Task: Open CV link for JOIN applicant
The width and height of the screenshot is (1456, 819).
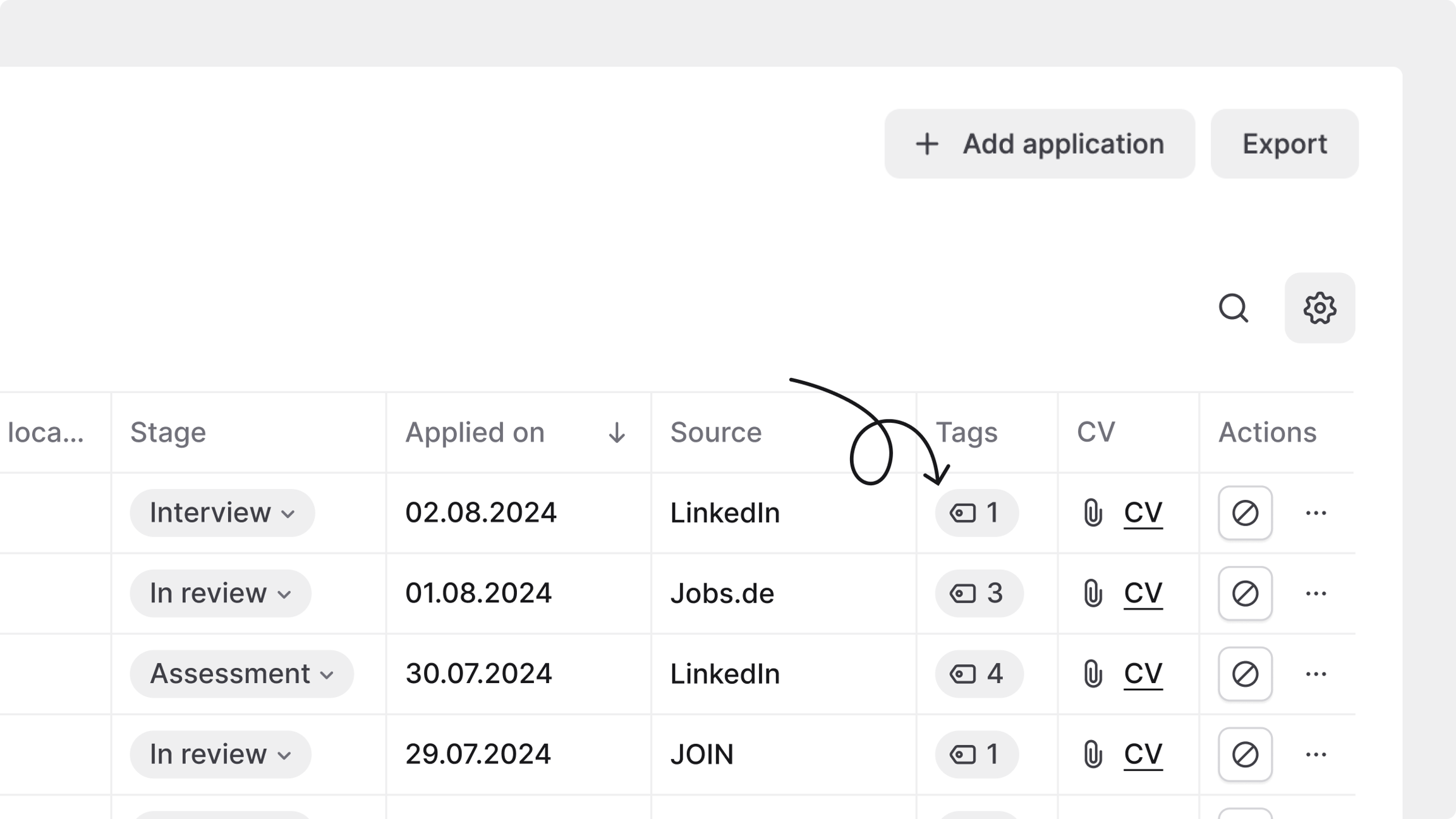Action: pyautogui.click(x=1143, y=755)
